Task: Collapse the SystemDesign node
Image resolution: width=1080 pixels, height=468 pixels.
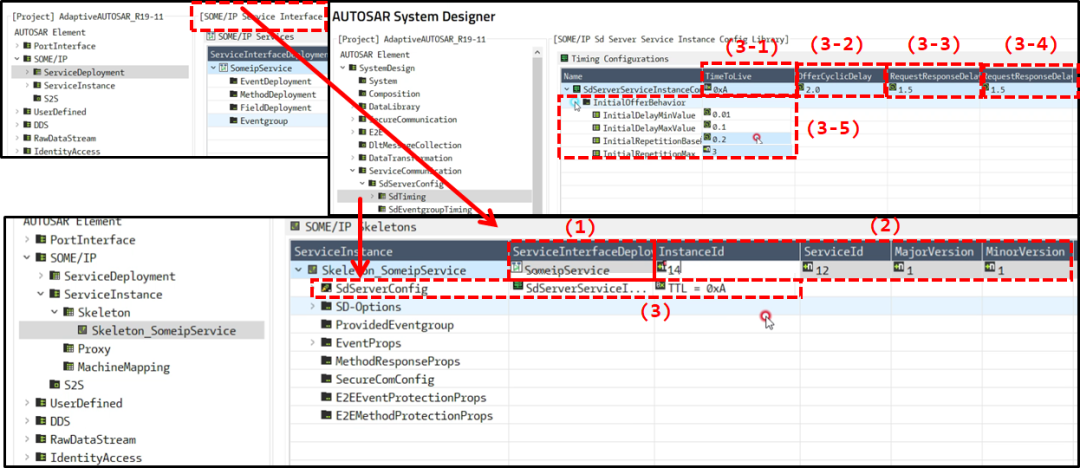Action: click(342, 68)
